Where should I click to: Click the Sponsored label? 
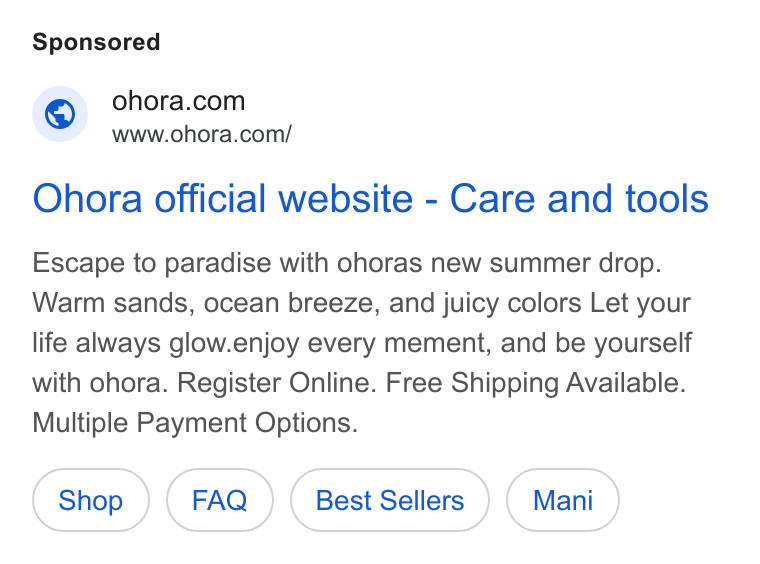[96, 42]
